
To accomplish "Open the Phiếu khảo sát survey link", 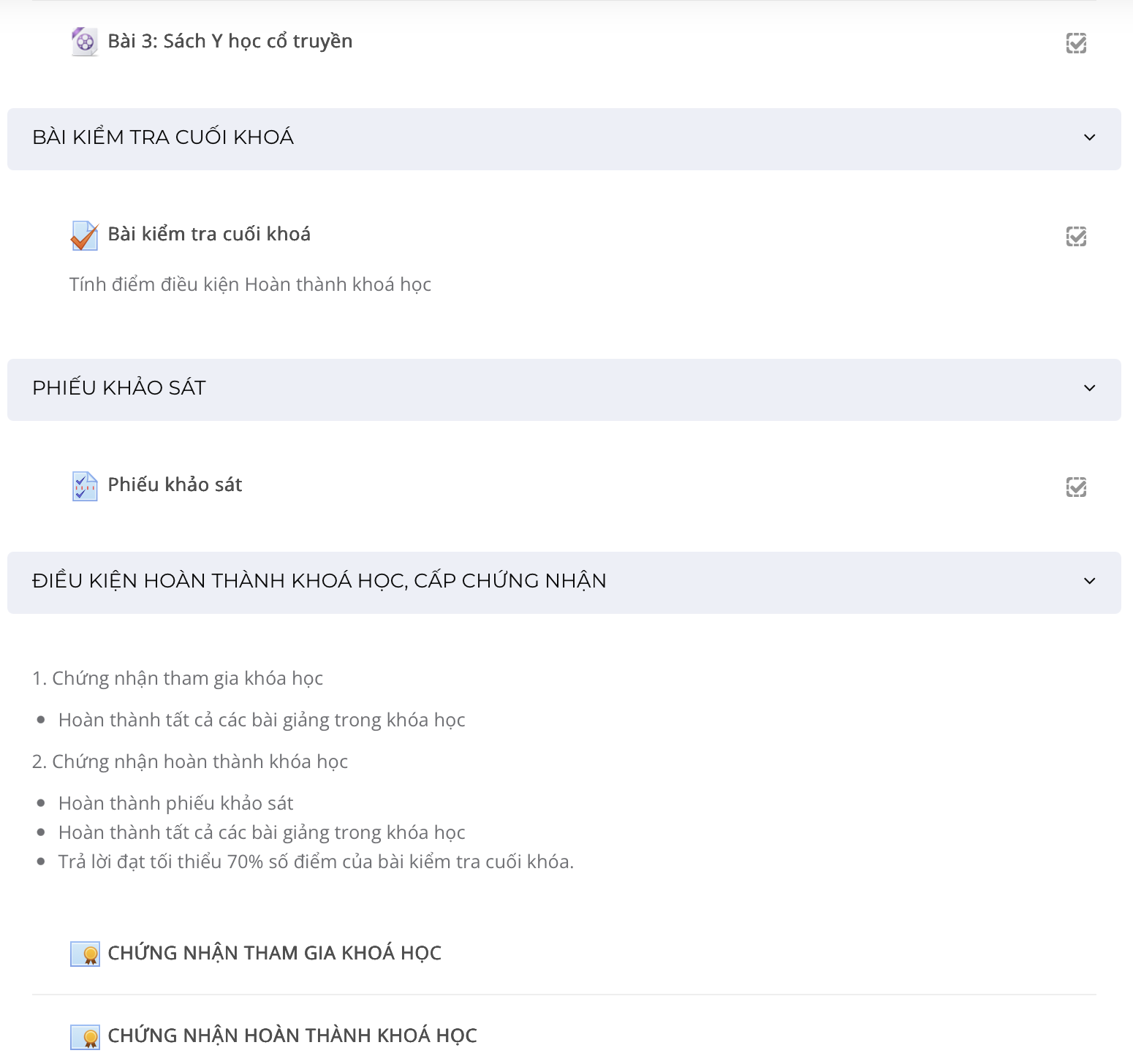I will 175,484.
